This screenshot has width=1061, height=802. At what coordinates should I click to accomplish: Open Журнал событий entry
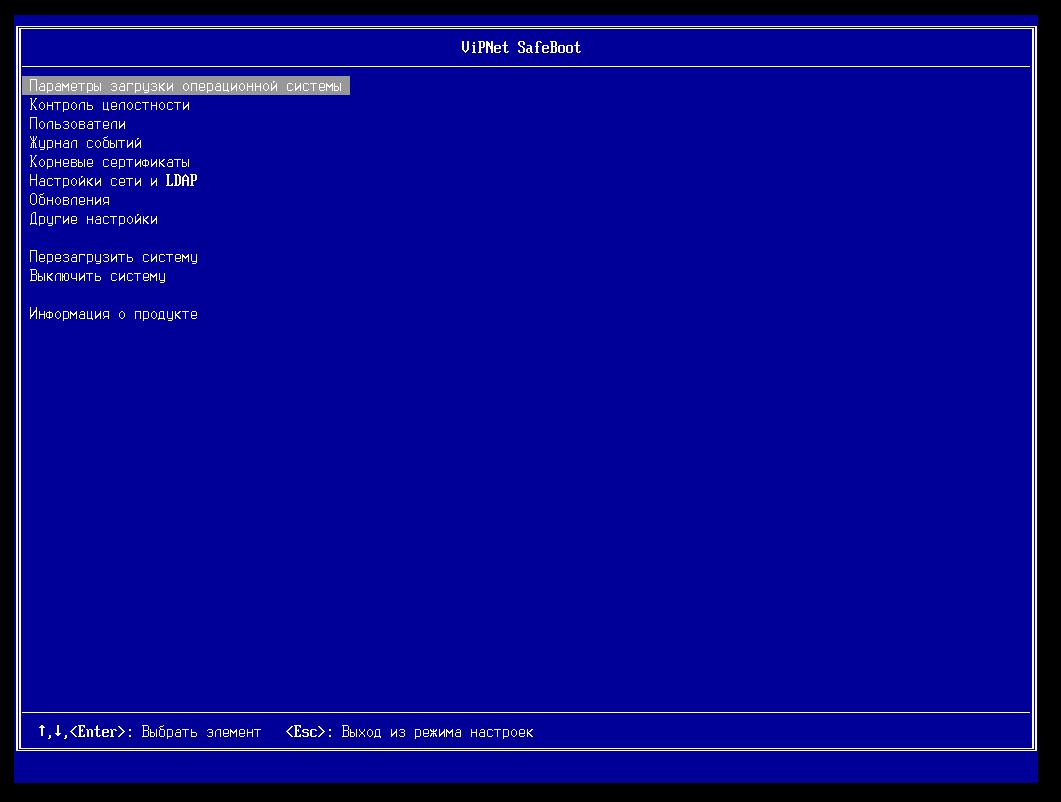pos(85,143)
